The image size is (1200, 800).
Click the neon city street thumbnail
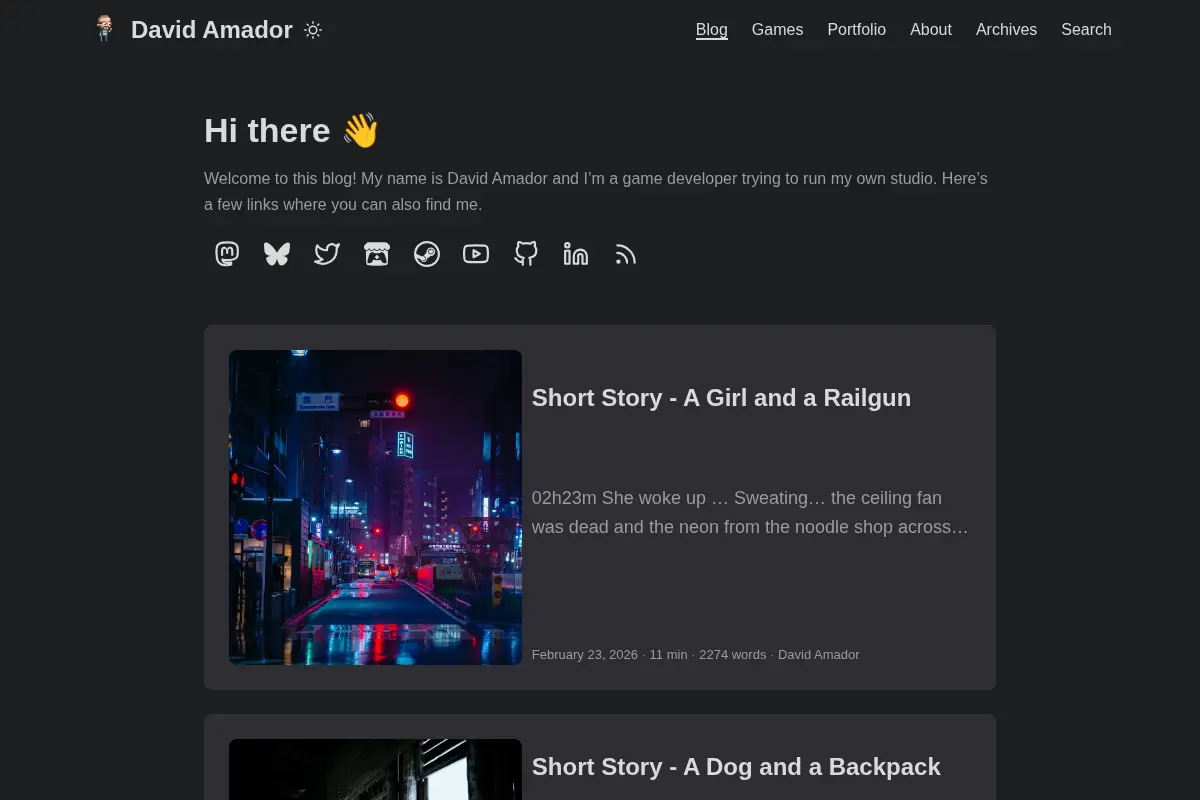[375, 507]
